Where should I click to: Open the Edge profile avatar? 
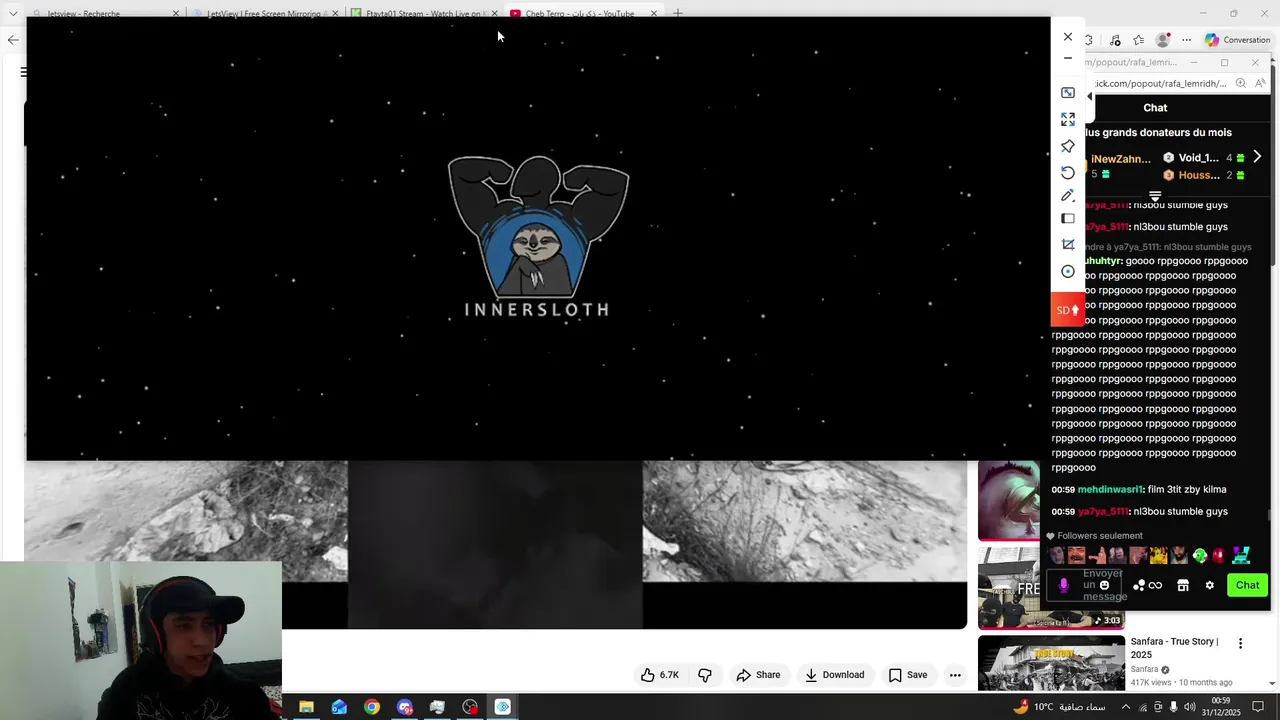pyautogui.click(x=1162, y=40)
